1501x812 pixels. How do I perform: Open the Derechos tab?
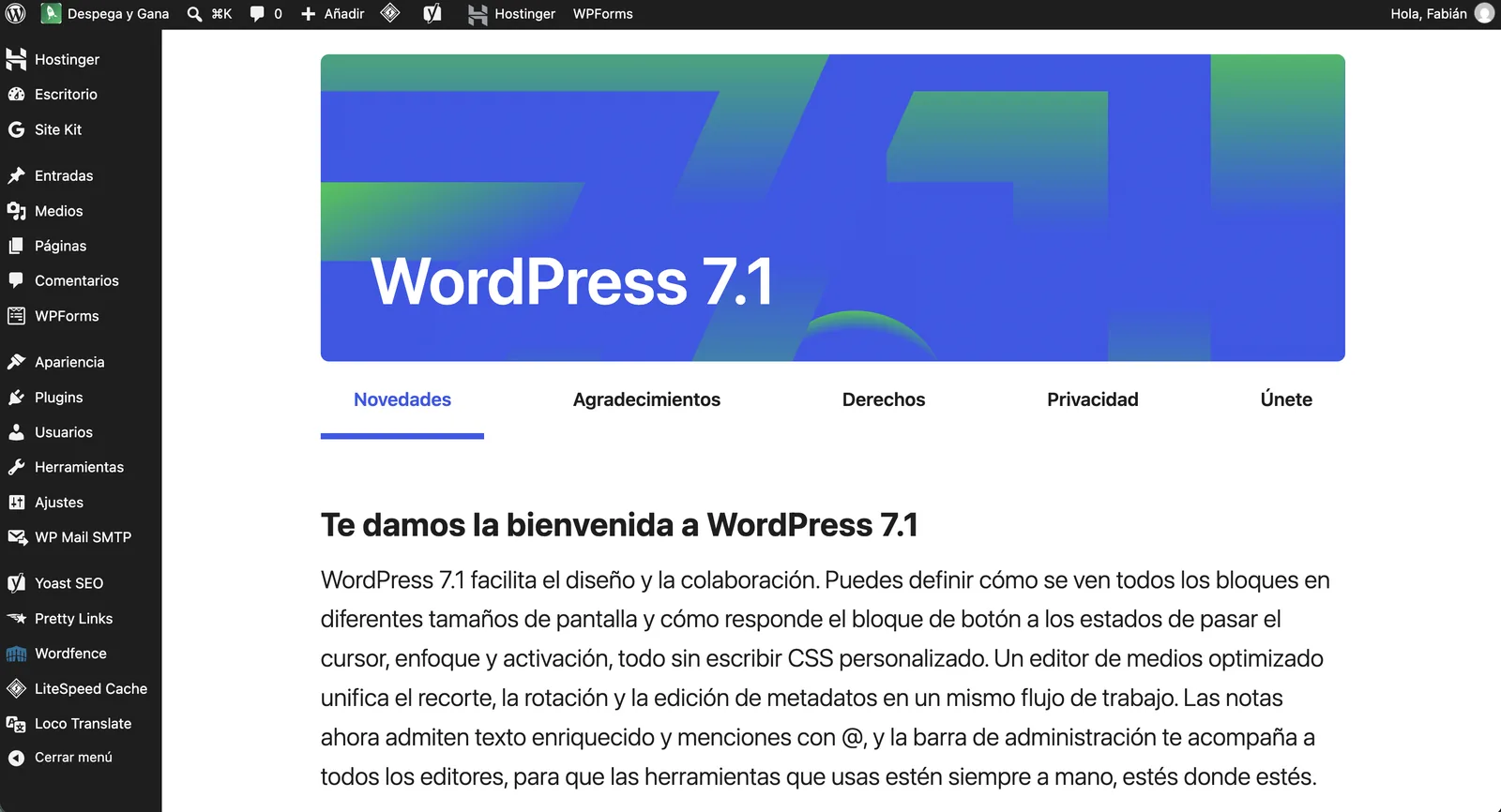point(884,399)
